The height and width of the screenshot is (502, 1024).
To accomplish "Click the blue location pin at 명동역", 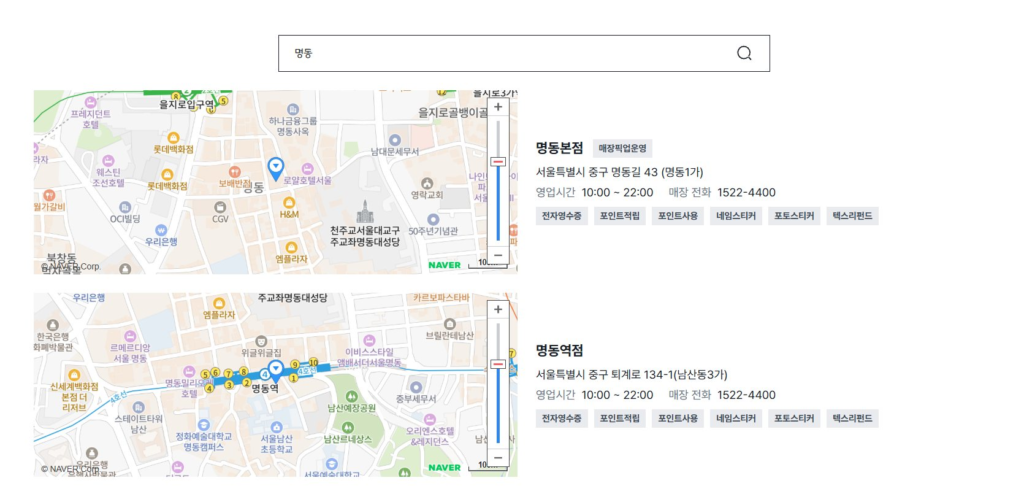I will (276, 371).
